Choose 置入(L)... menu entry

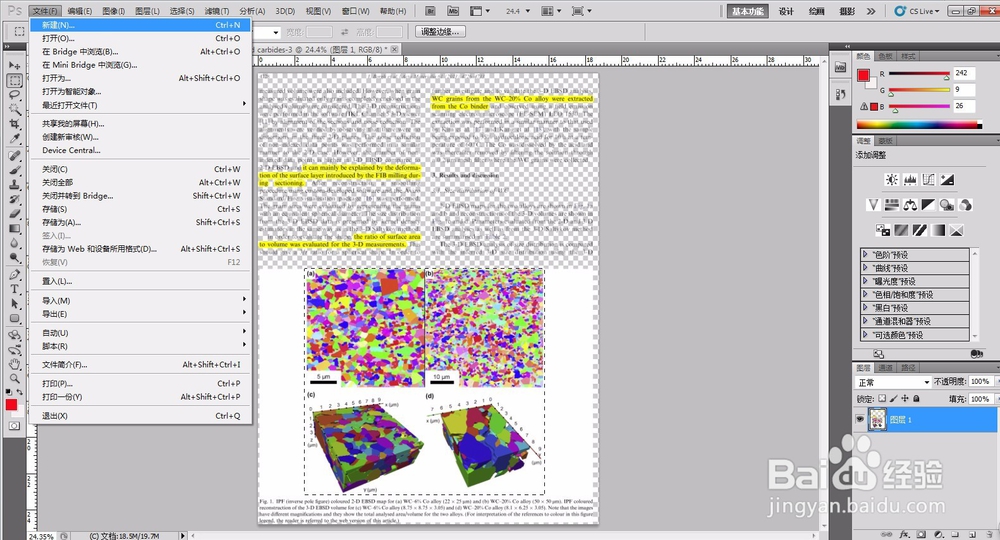141,281
